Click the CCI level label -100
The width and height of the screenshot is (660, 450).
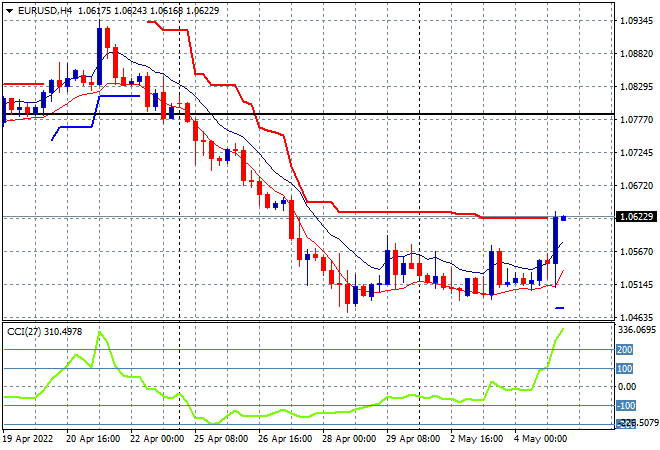click(625, 405)
